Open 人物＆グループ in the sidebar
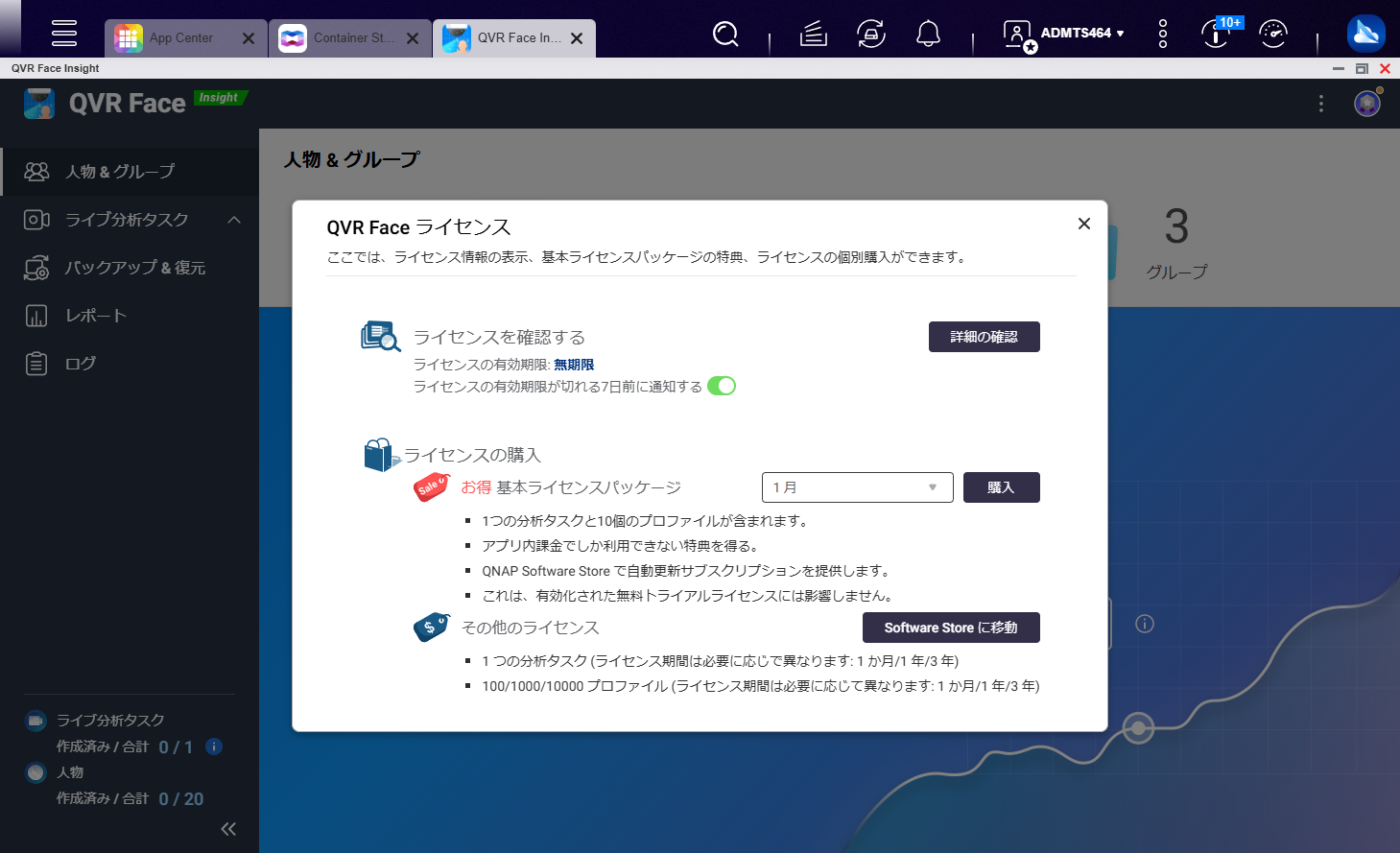1400x853 pixels. [x=130, y=171]
